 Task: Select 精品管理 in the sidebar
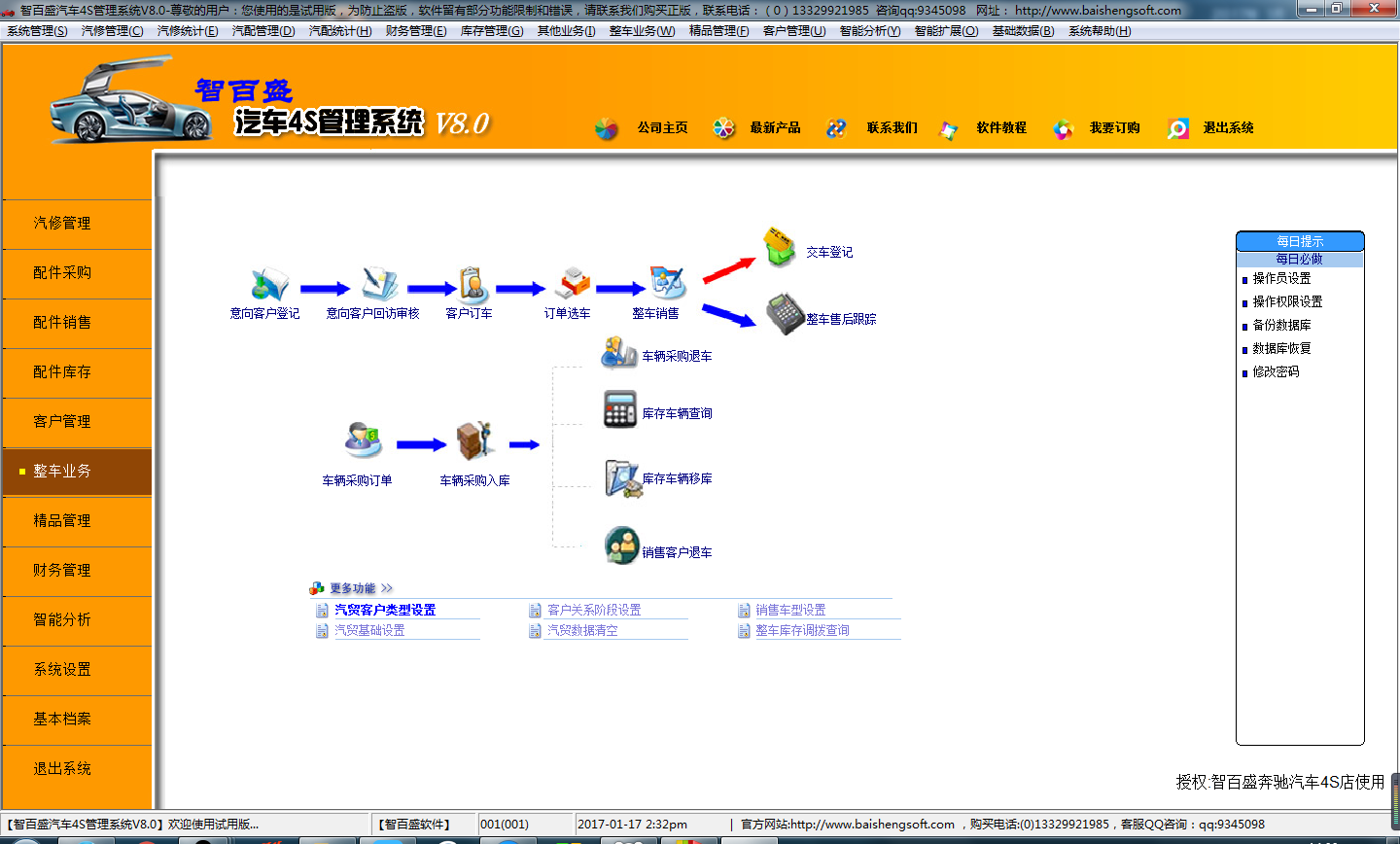click(77, 521)
